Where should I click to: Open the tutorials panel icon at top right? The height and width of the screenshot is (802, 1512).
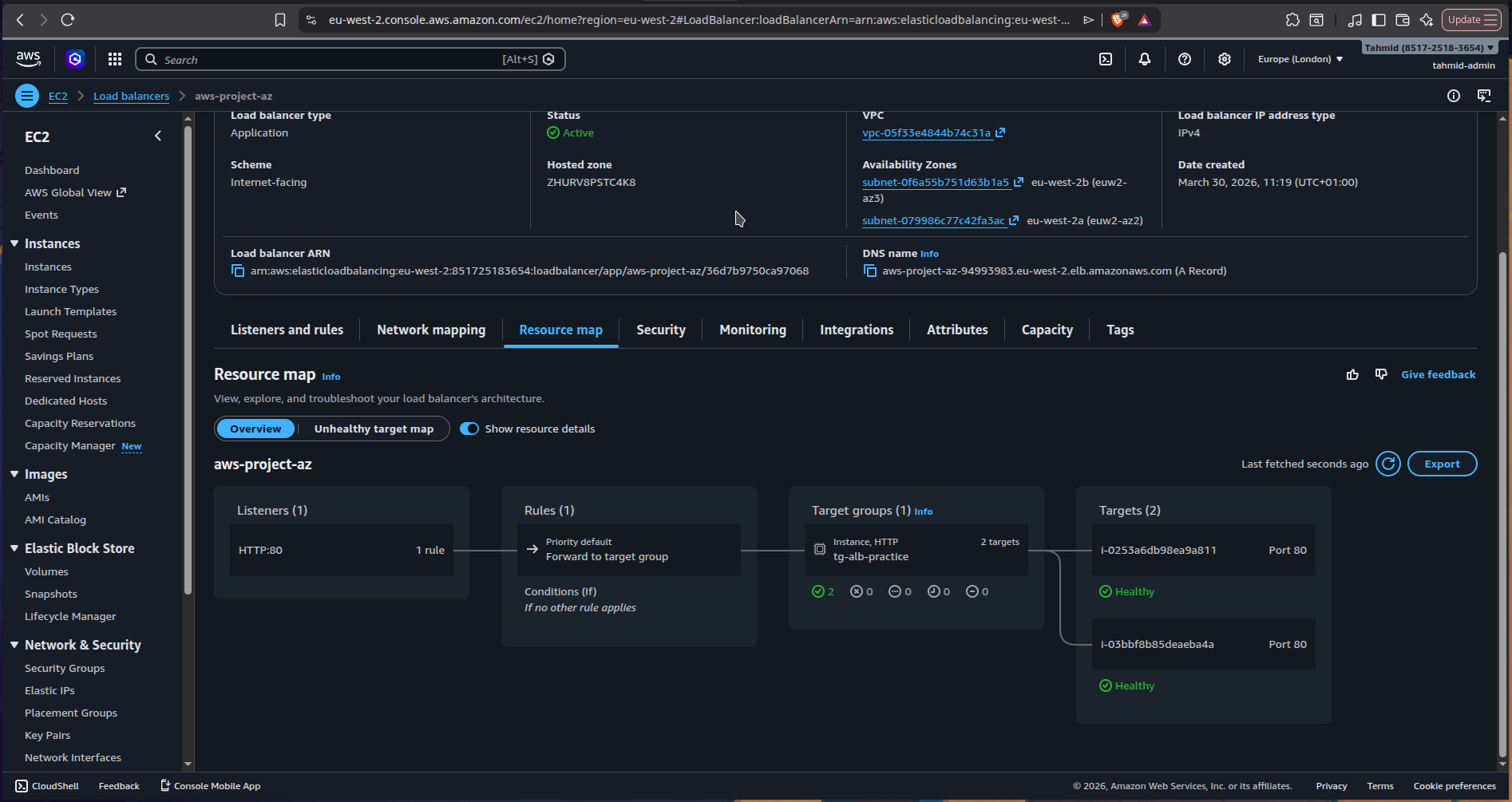1484,96
